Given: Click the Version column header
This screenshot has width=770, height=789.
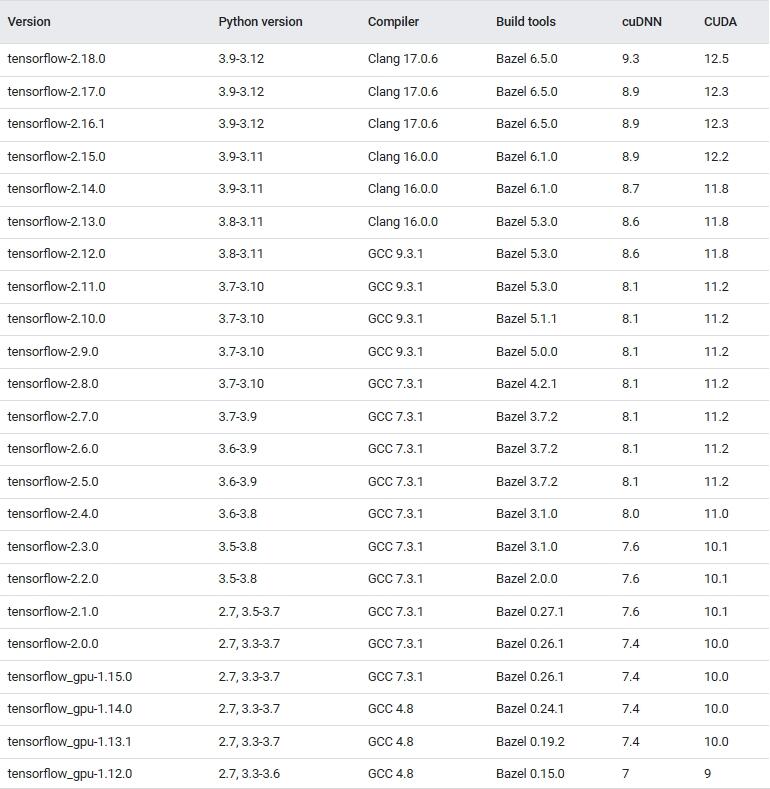Looking at the screenshot, I should [29, 21].
